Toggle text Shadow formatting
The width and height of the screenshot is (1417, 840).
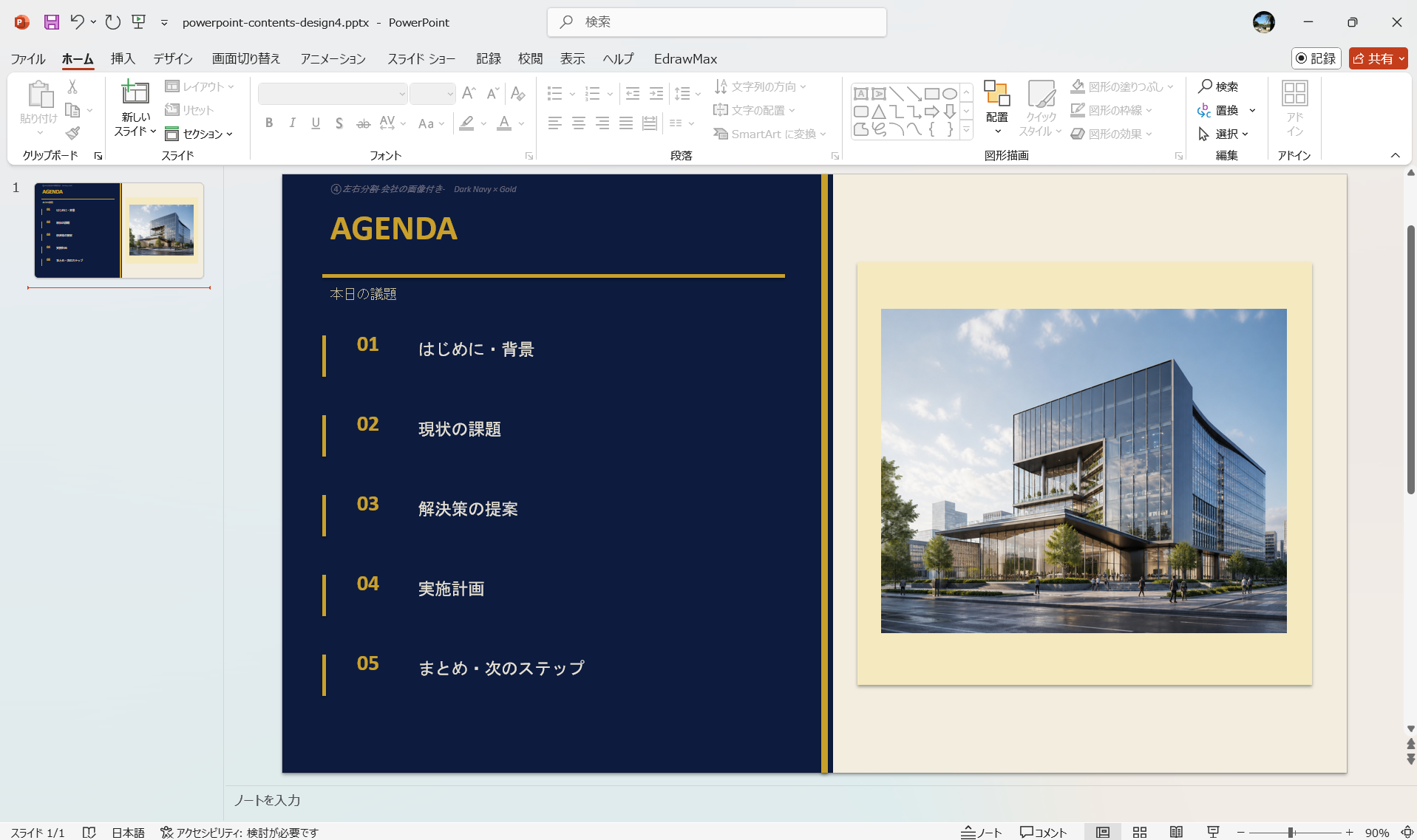coord(339,123)
